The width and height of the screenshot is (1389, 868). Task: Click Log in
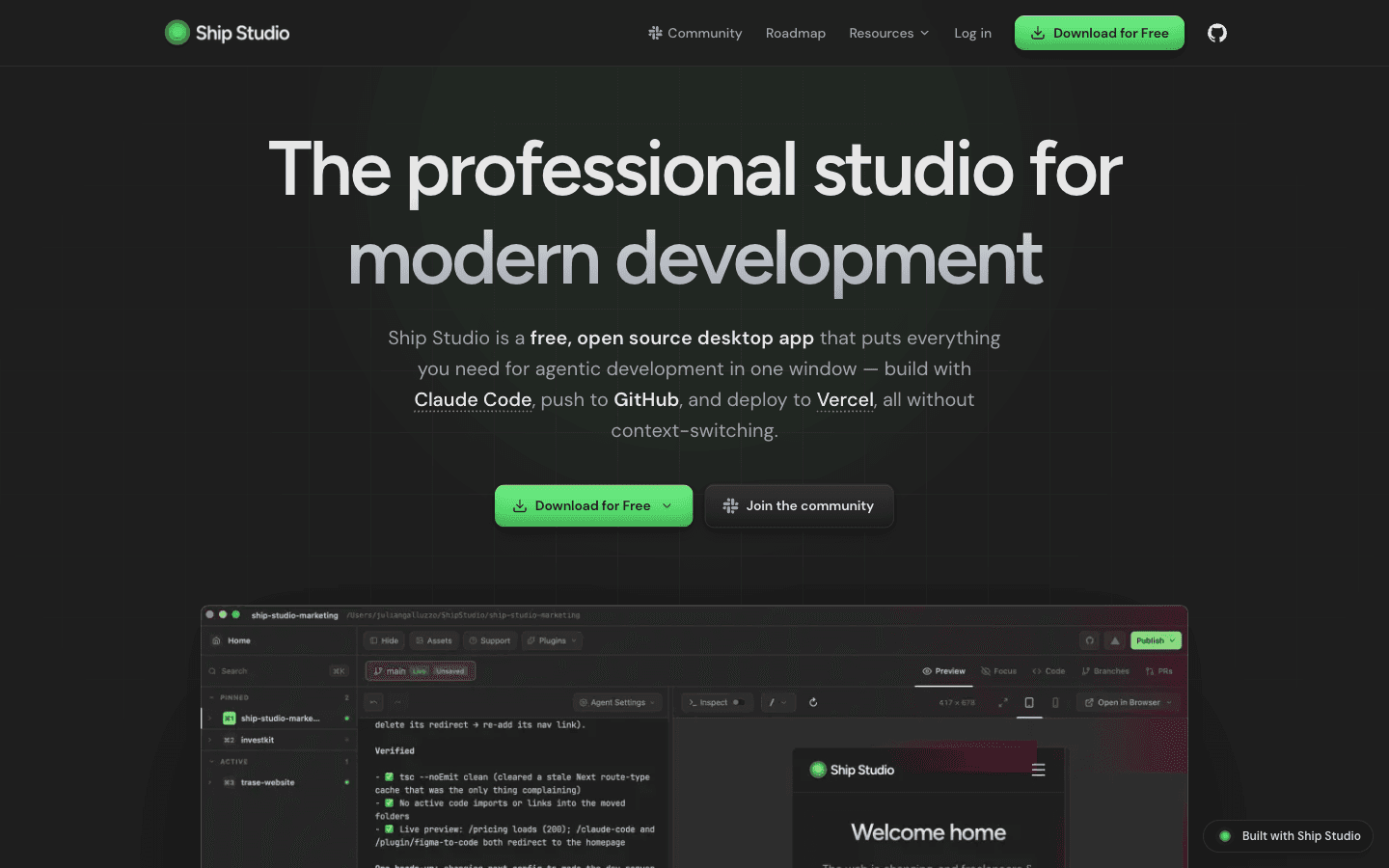tap(972, 33)
